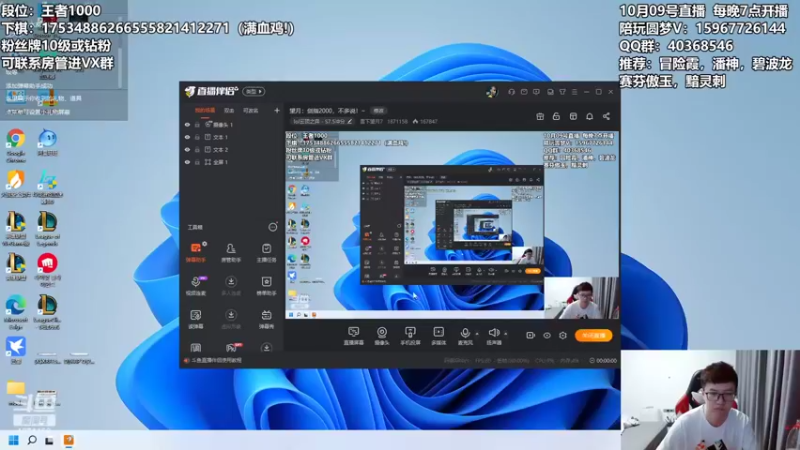Toggle lock on 文本 1 source
Viewport: 800px width, 450px height.
197,137
